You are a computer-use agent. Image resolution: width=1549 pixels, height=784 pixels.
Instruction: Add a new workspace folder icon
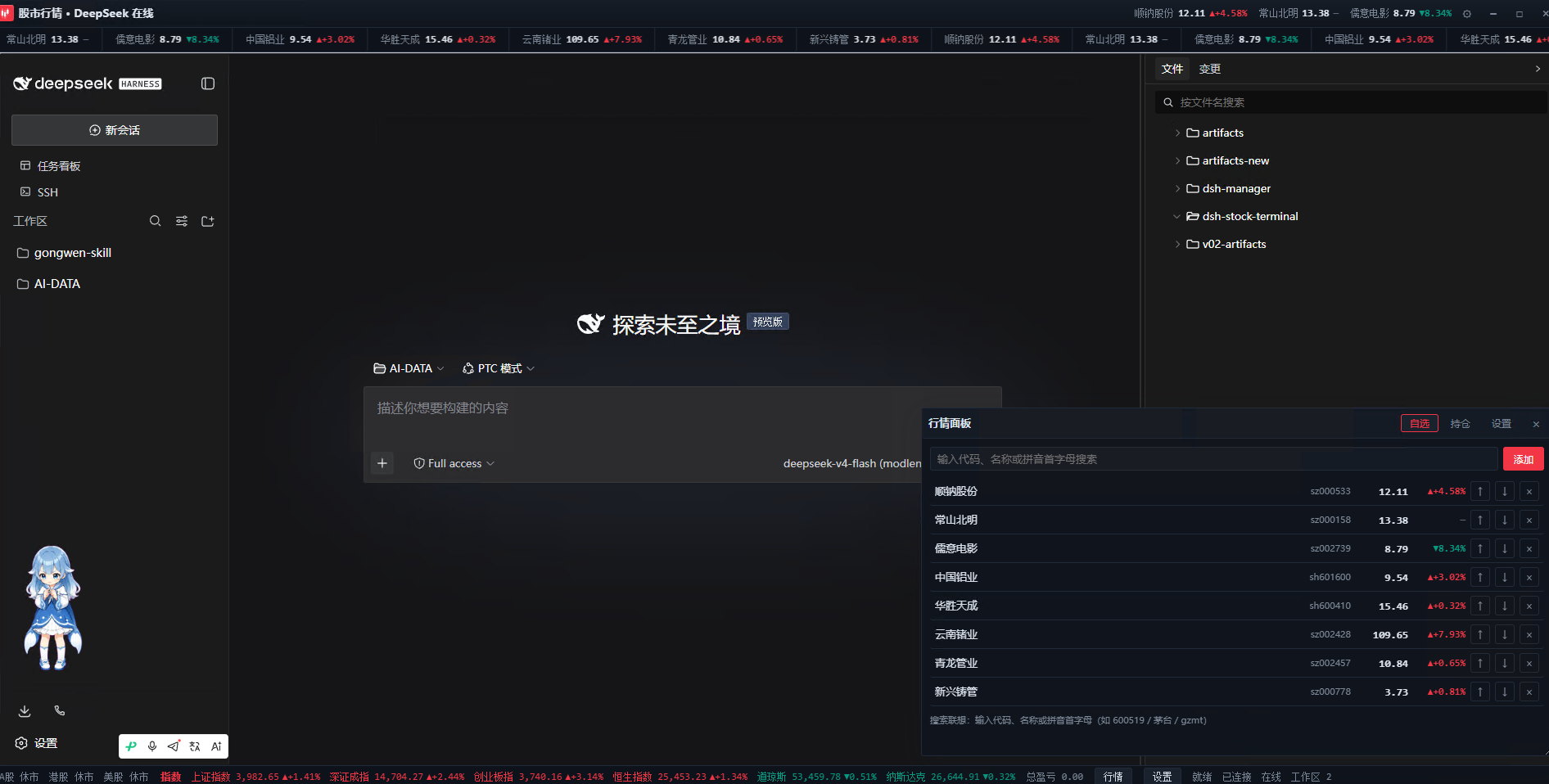208,221
